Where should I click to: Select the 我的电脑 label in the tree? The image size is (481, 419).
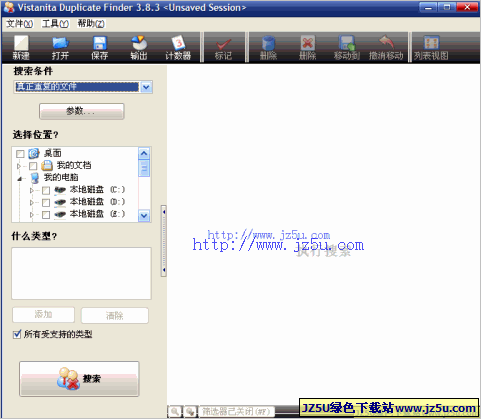coord(61,177)
